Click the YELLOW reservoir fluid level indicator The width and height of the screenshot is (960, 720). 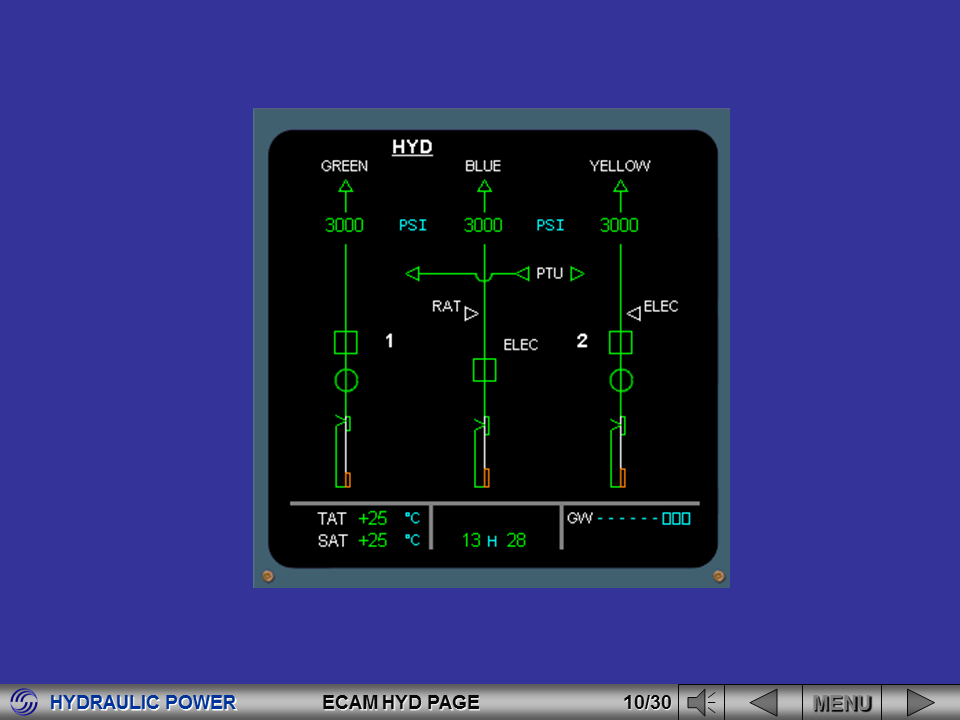[x=619, y=452]
